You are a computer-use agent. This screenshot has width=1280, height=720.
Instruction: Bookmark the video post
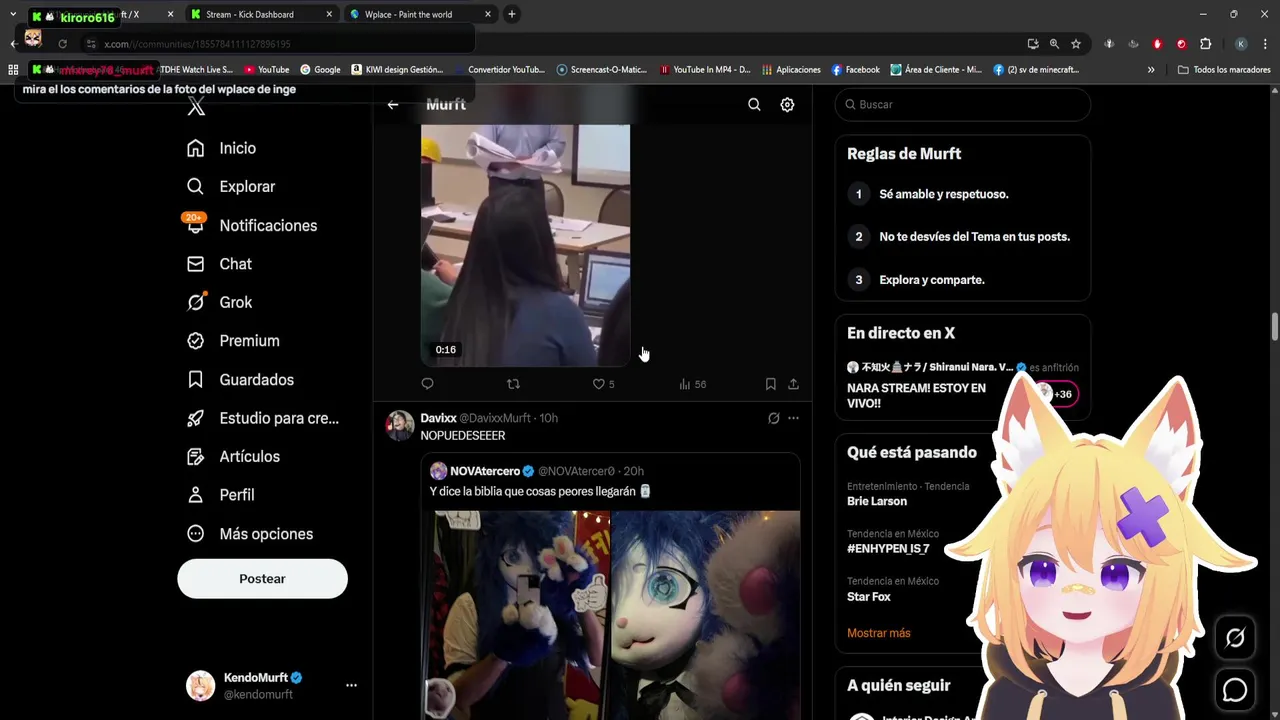770,384
